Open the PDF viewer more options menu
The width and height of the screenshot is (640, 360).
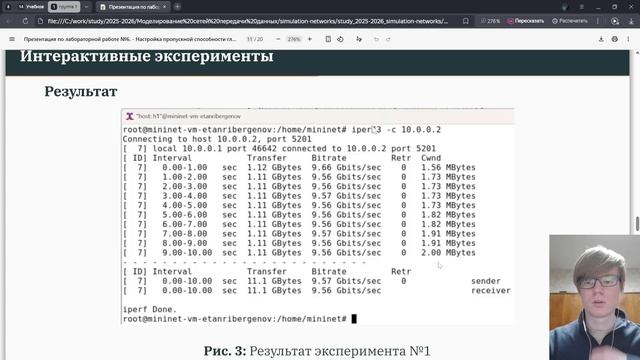[628, 39]
